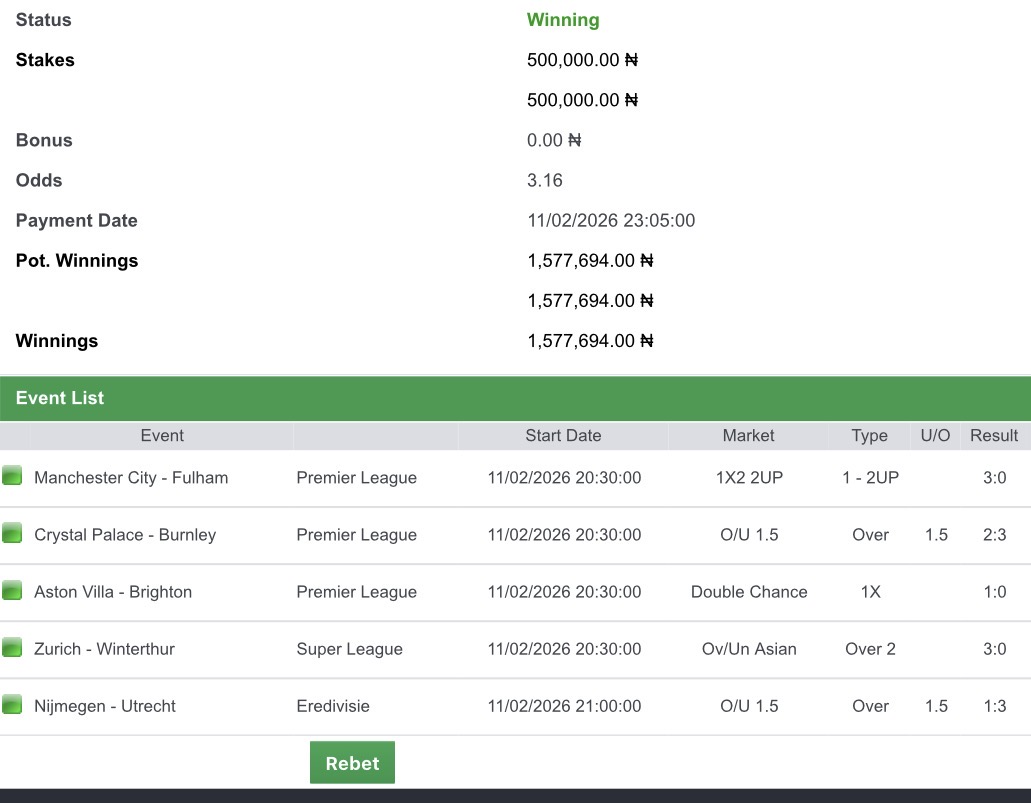The height and width of the screenshot is (803, 1031).
Task: Click the Crystal Palace - Burnley event name
Action: tap(125, 535)
